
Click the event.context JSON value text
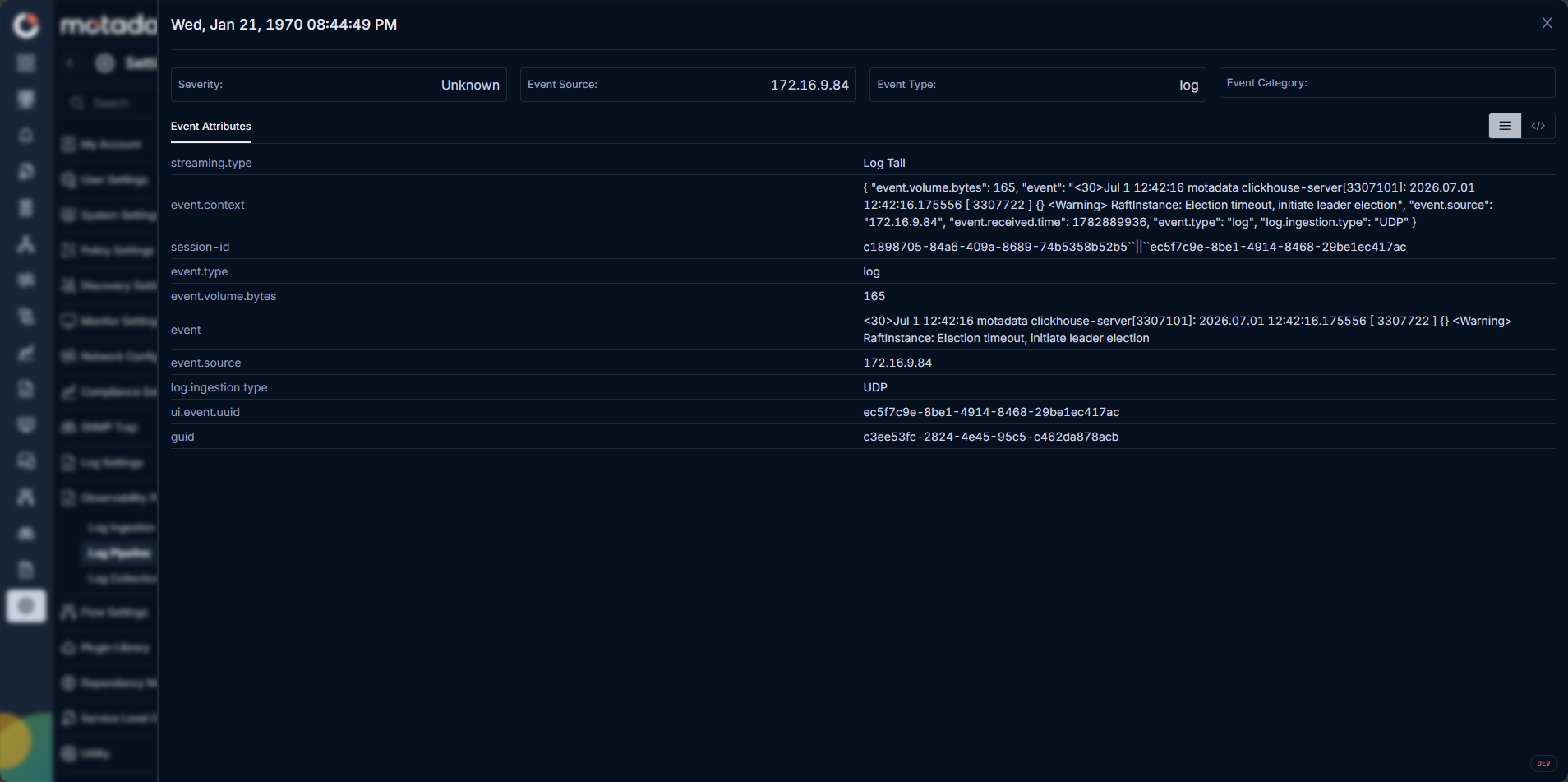(x=1178, y=205)
